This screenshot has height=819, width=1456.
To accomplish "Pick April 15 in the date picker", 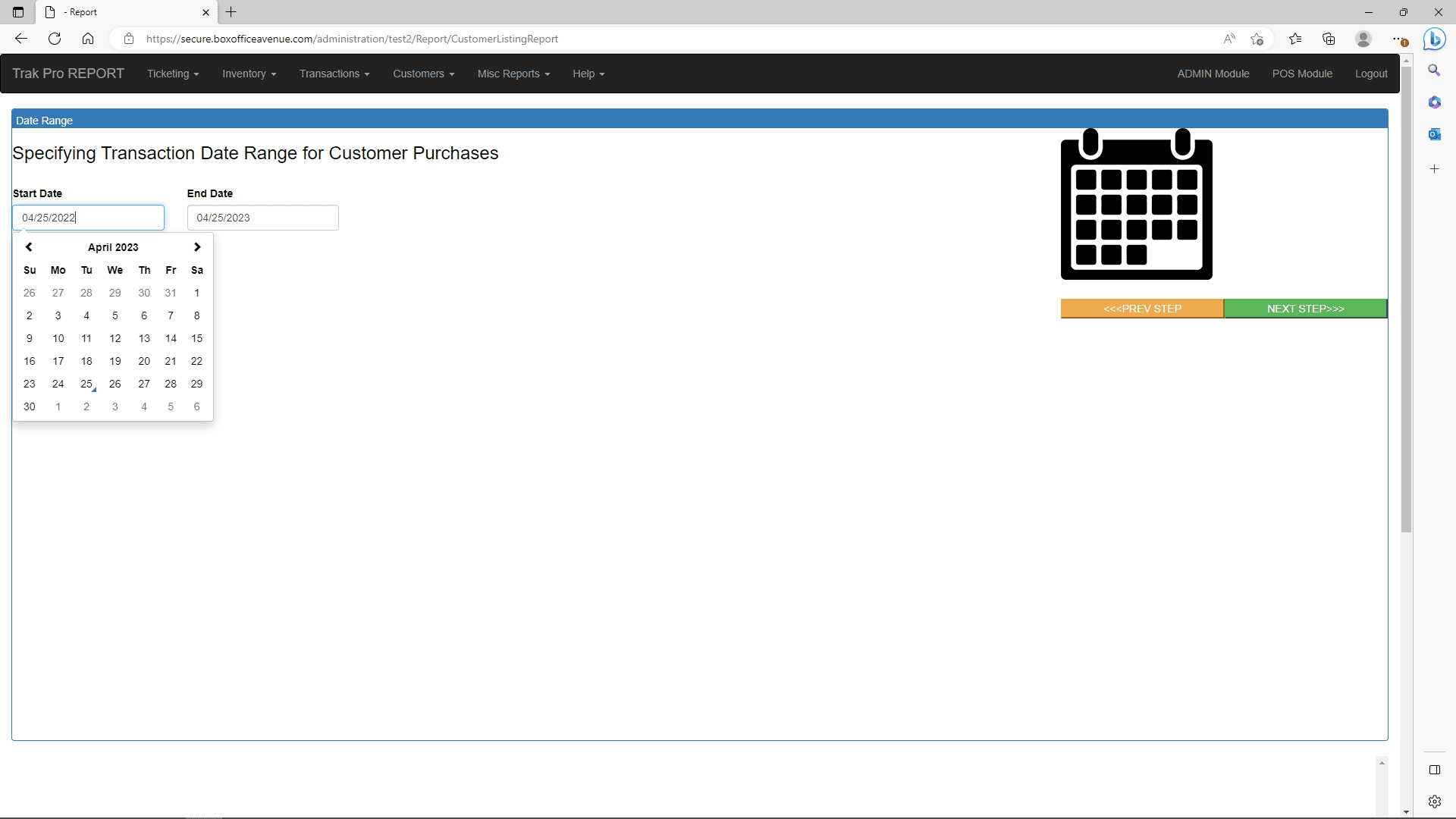I will point(196,338).
